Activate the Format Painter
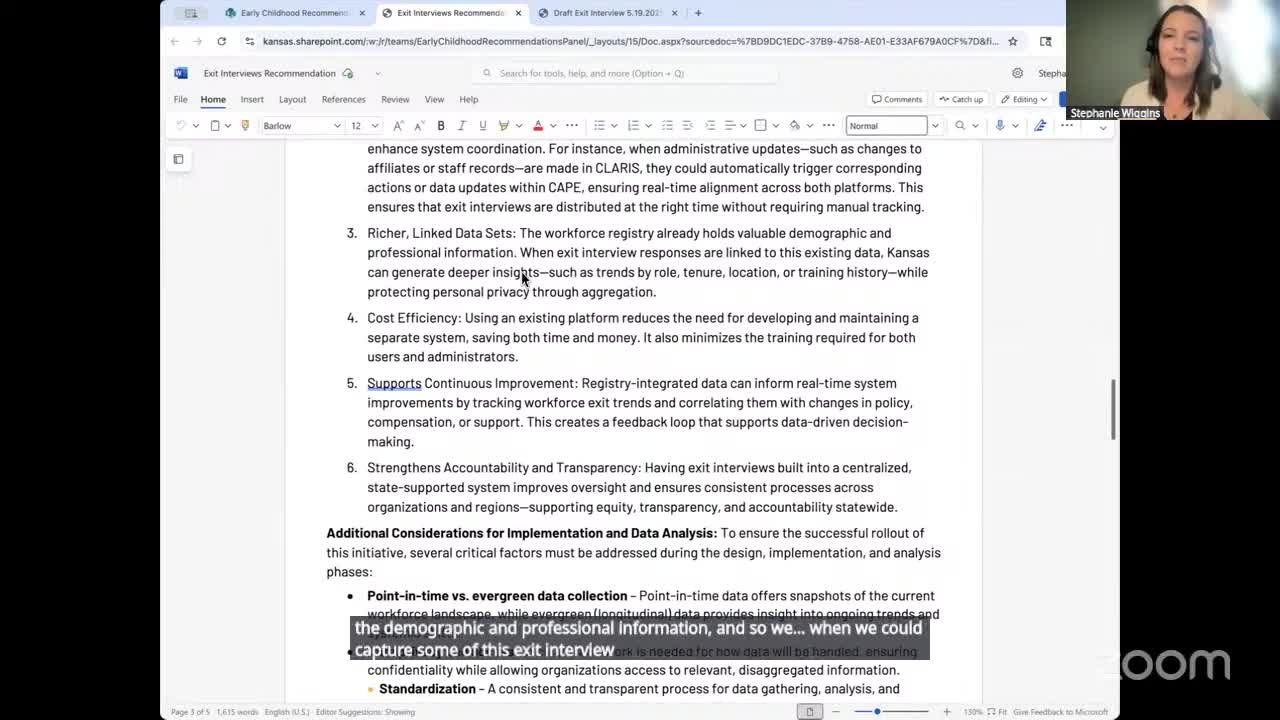Viewport: 1280px width, 720px height. point(245,125)
